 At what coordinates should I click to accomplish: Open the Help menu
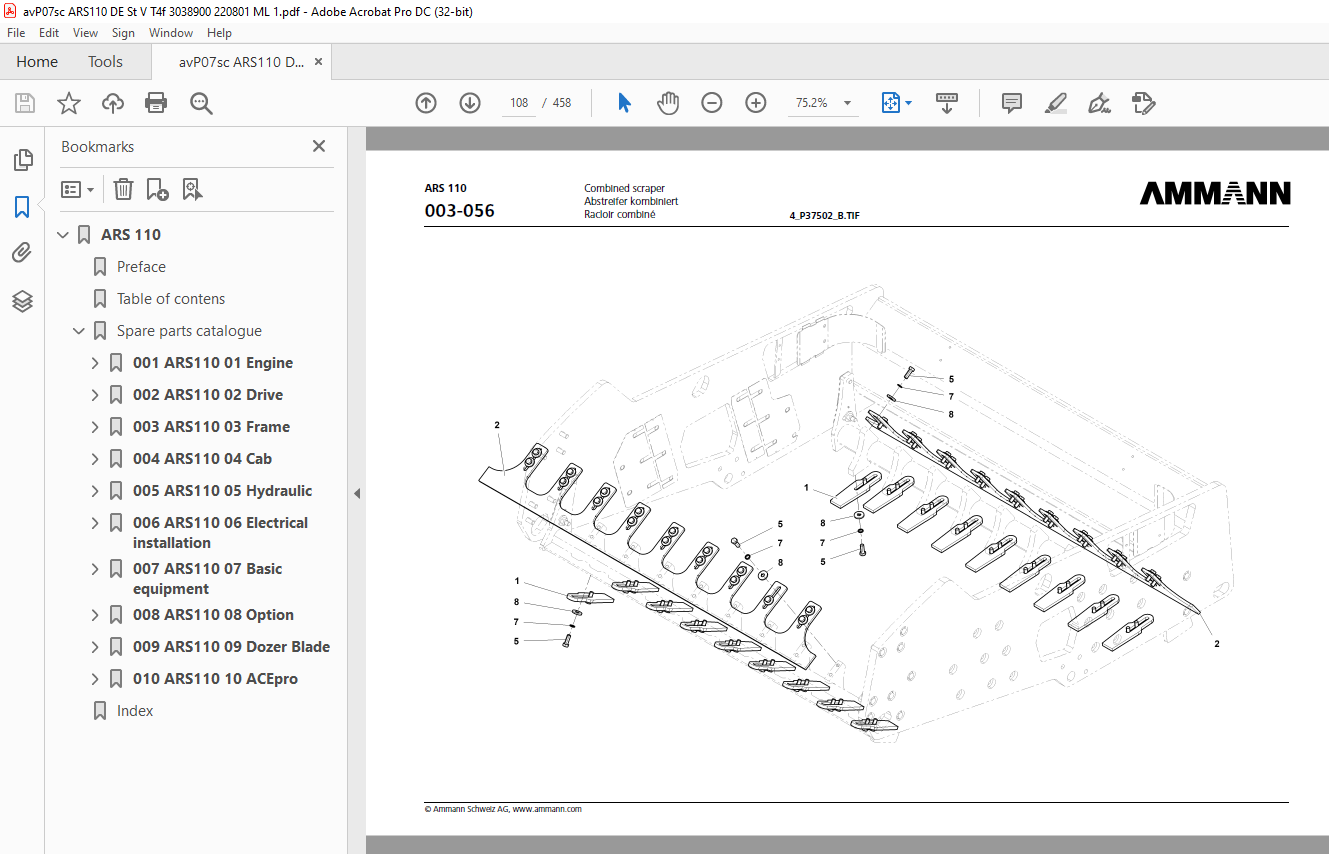[x=219, y=33]
